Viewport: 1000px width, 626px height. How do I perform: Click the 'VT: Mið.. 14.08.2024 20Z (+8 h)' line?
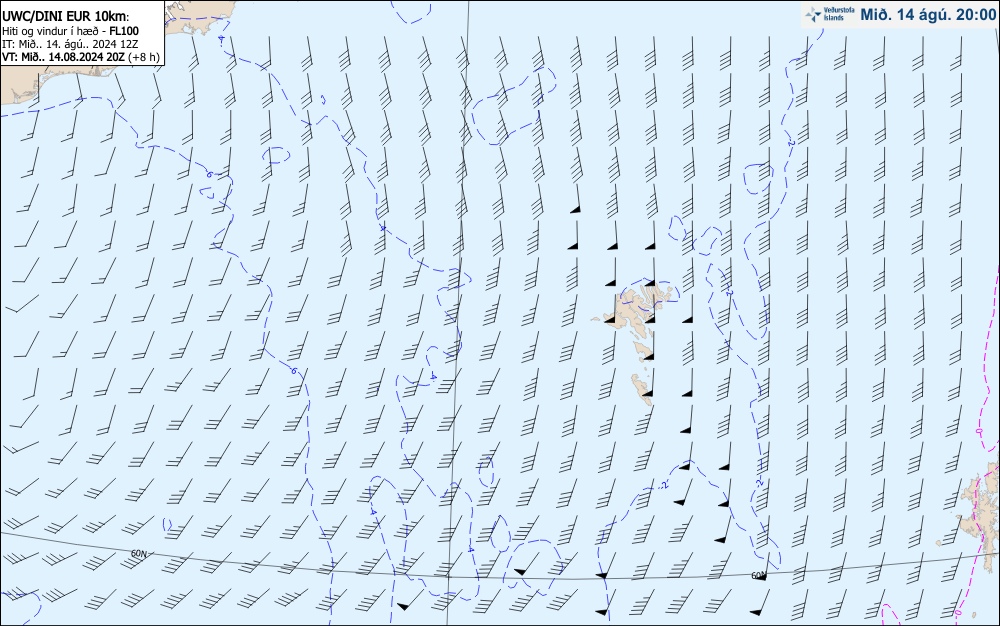(x=81, y=57)
